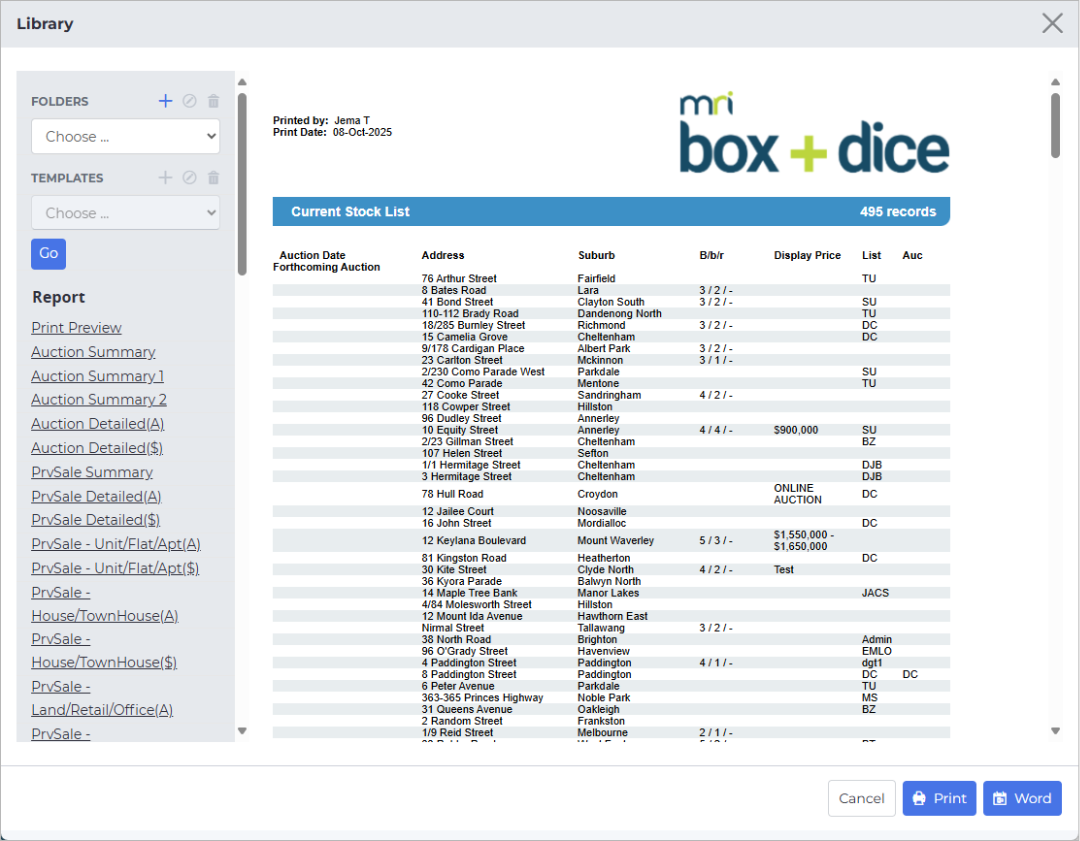Click the JACS list value
Image resolution: width=1080 pixels, height=841 pixels.
pos(875,593)
